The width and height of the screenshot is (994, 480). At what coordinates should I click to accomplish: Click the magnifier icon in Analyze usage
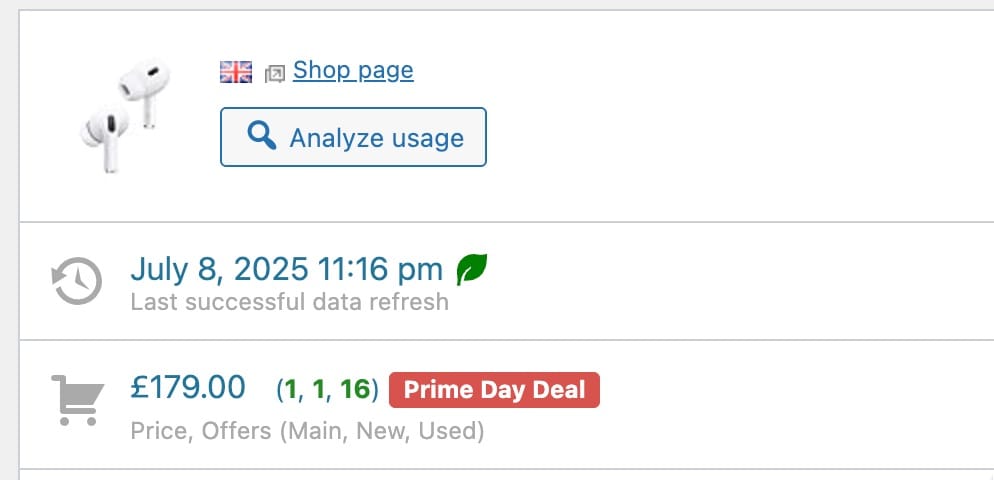261,136
